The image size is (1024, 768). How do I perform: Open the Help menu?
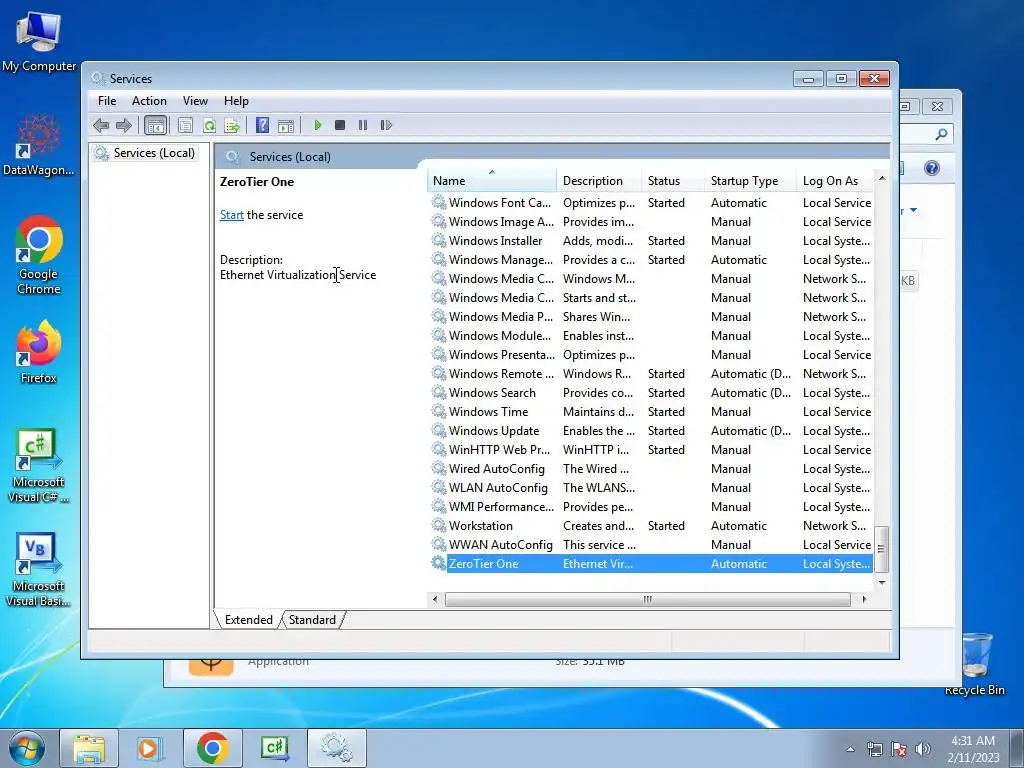point(236,101)
